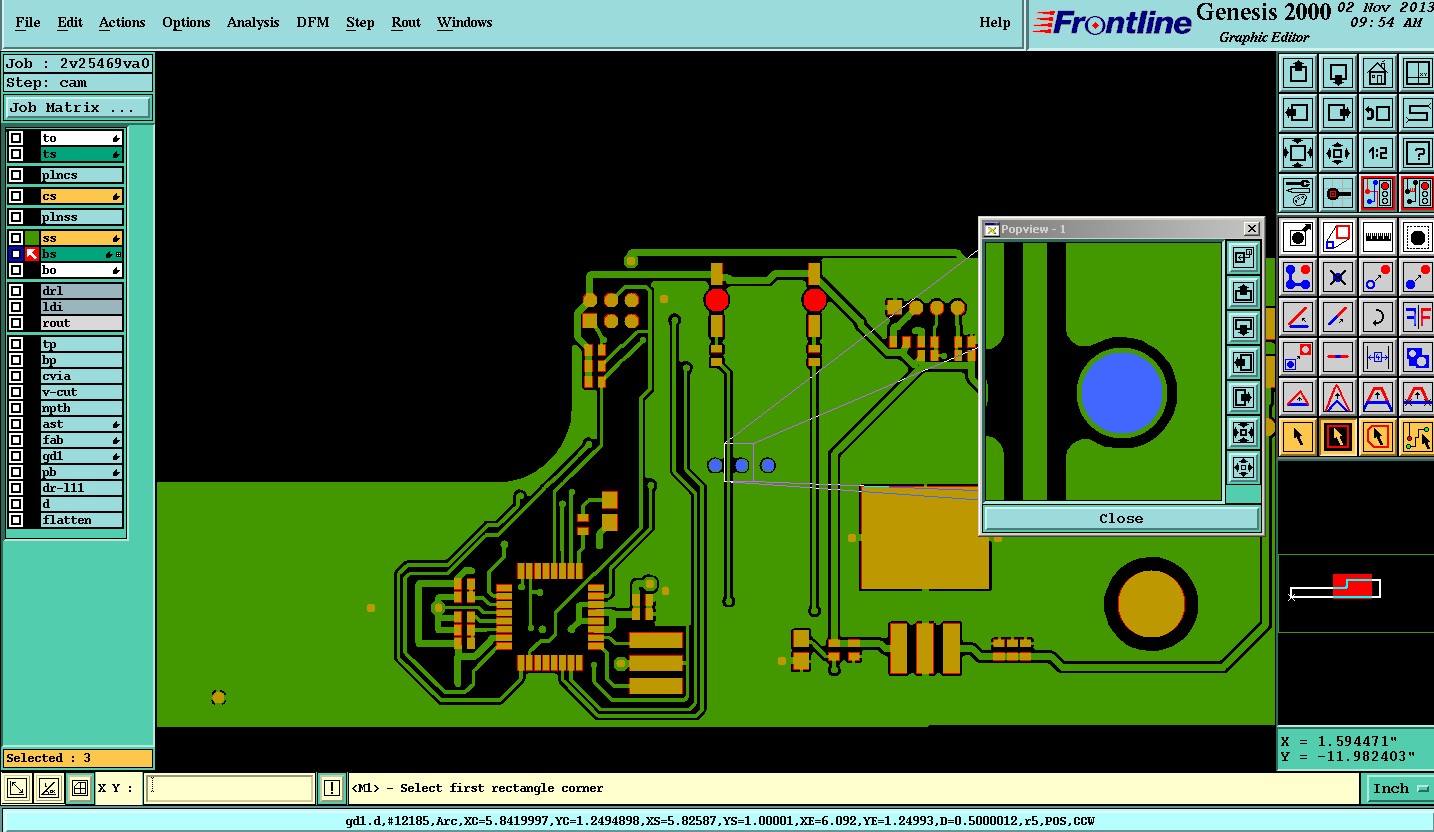This screenshot has width=1434, height=832.
Task: Select the net selection pointer tool
Action: pyautogui.click(x=1418, y=437)
